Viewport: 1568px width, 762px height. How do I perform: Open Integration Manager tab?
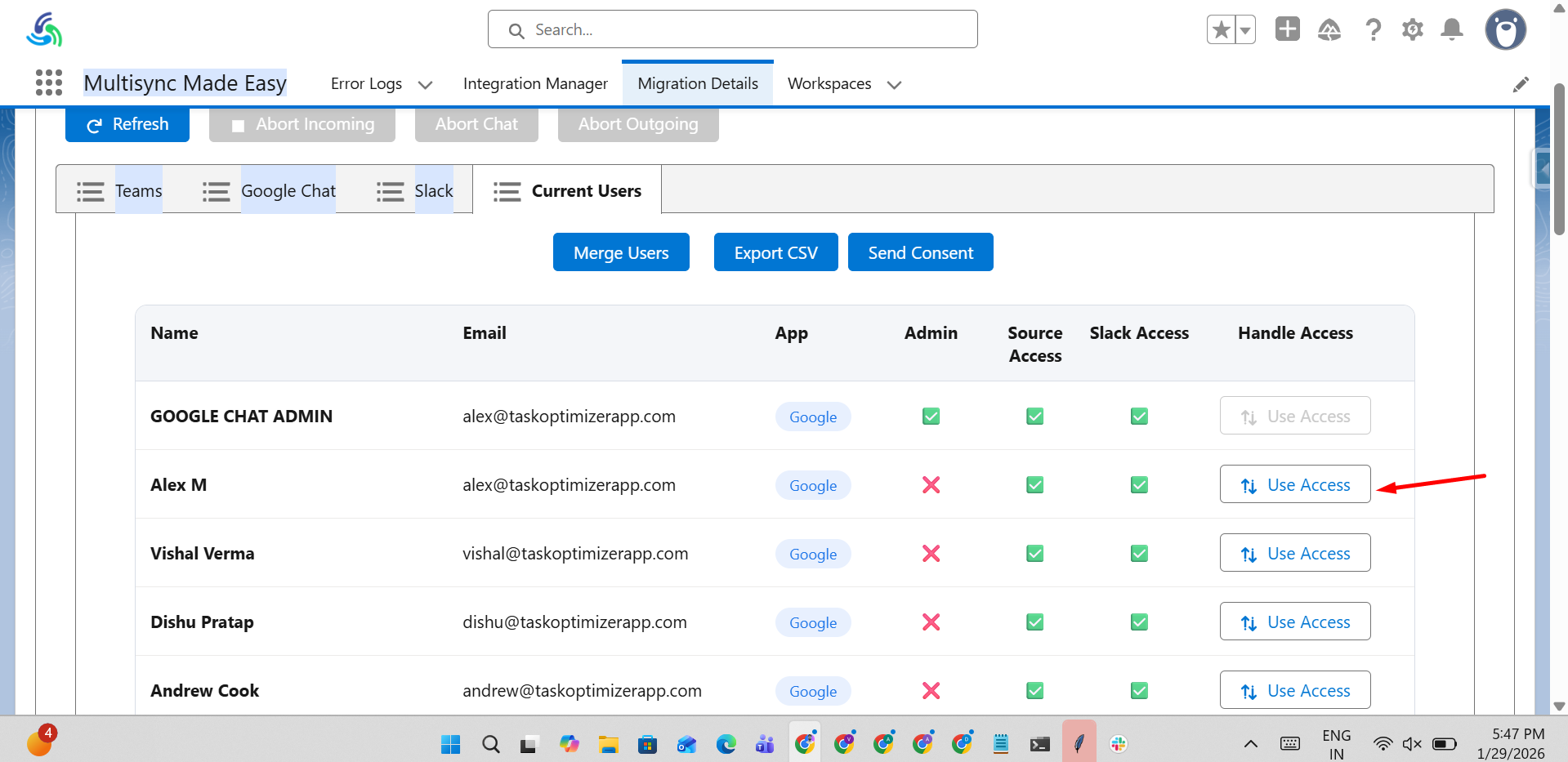[x=535, y=83]
